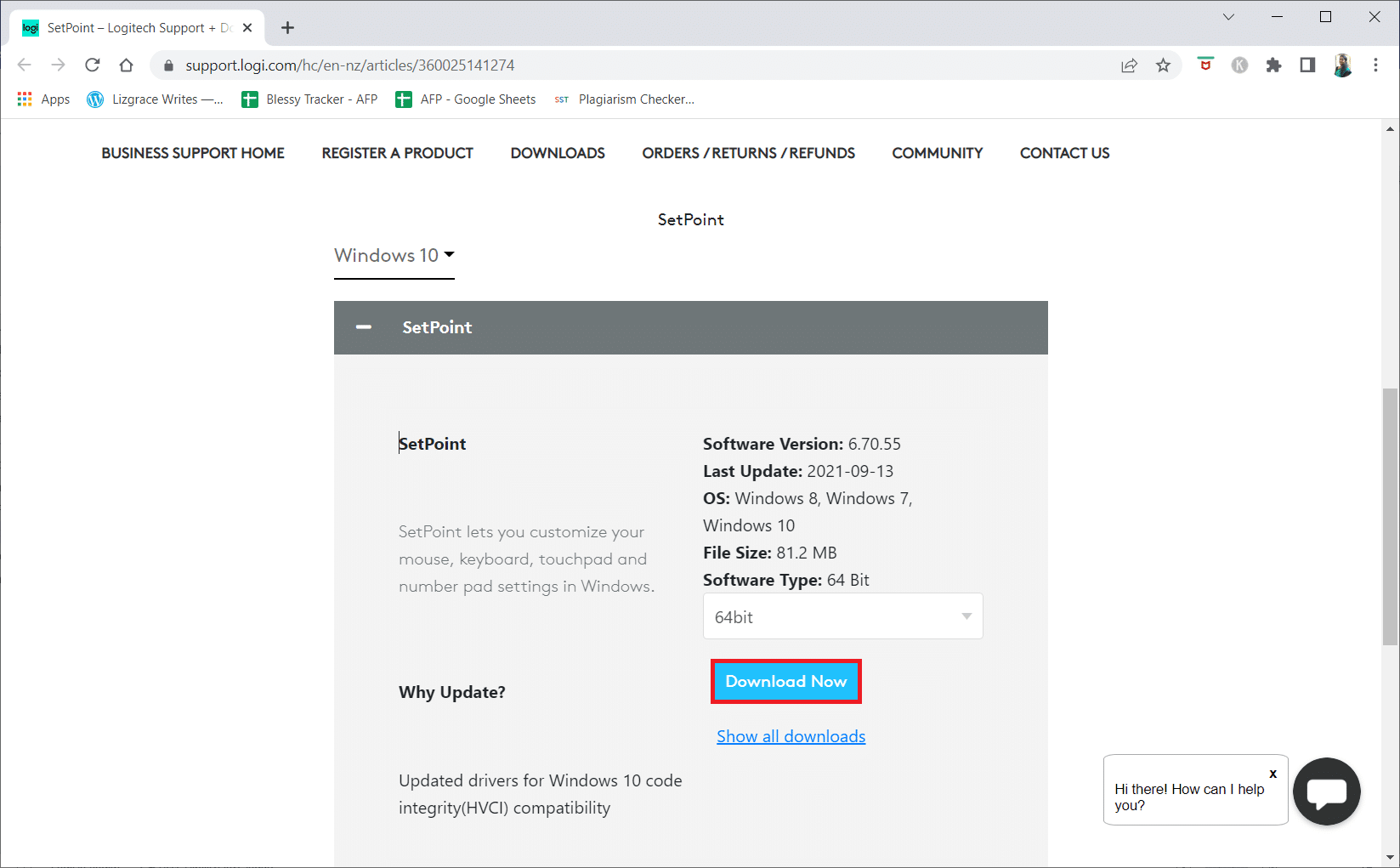This screenshot has width=1400, height=868.
Task: Click the browser Forward arrow
Action: click(x=58, y=65)
